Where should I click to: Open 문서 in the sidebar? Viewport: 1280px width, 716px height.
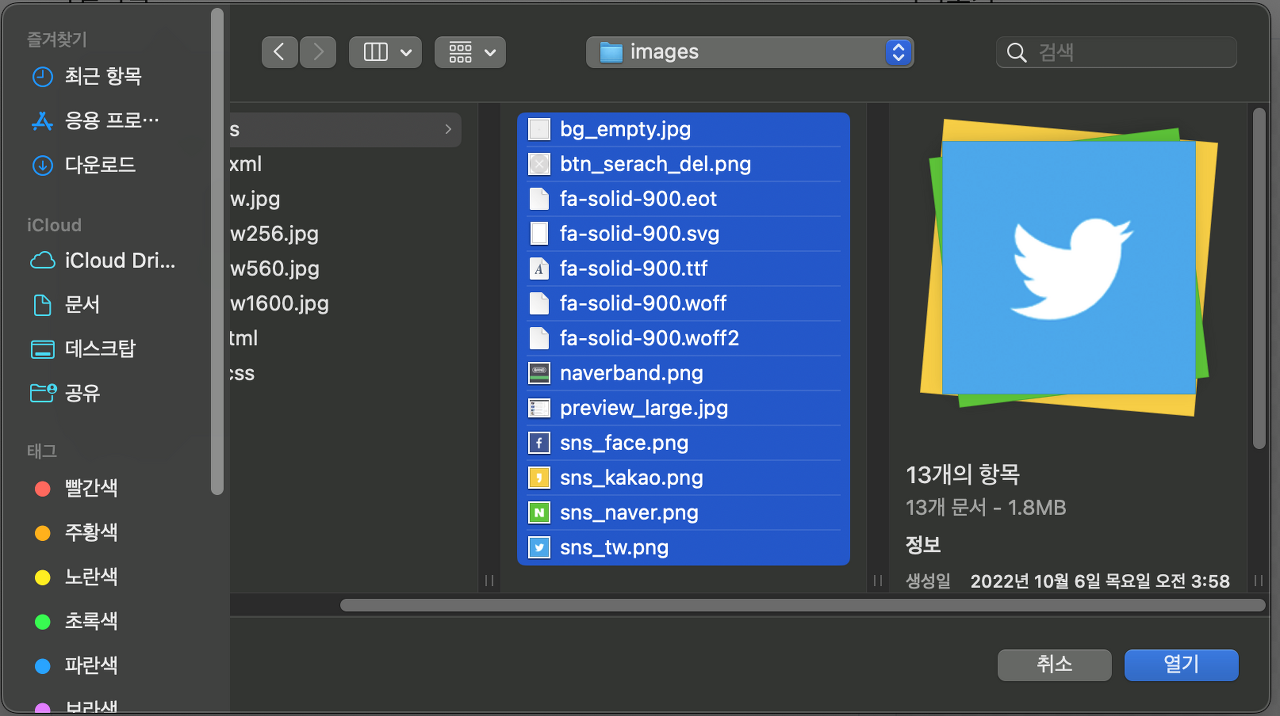point(82,305)
